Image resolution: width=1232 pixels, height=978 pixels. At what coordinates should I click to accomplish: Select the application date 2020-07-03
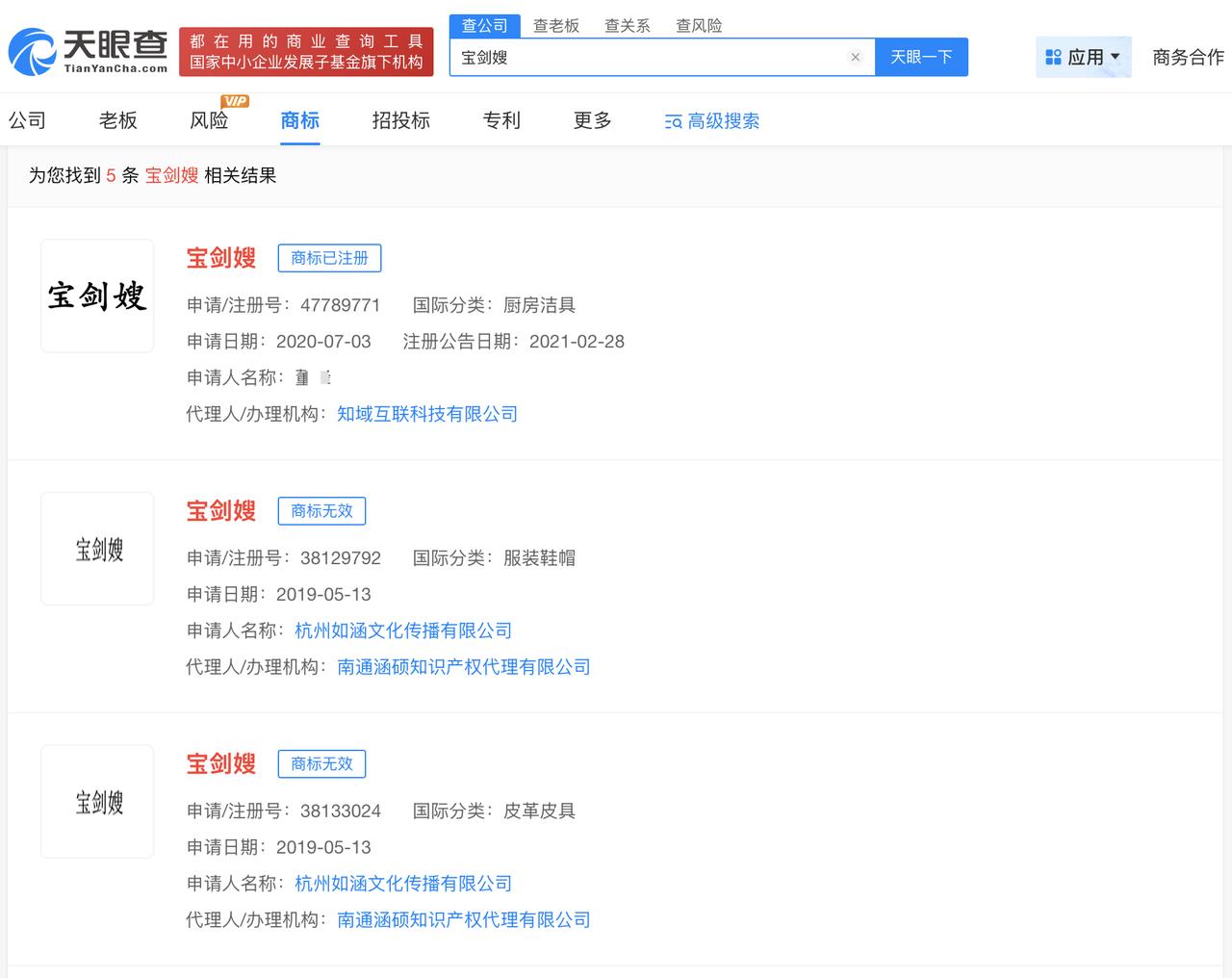click(323, 342)
